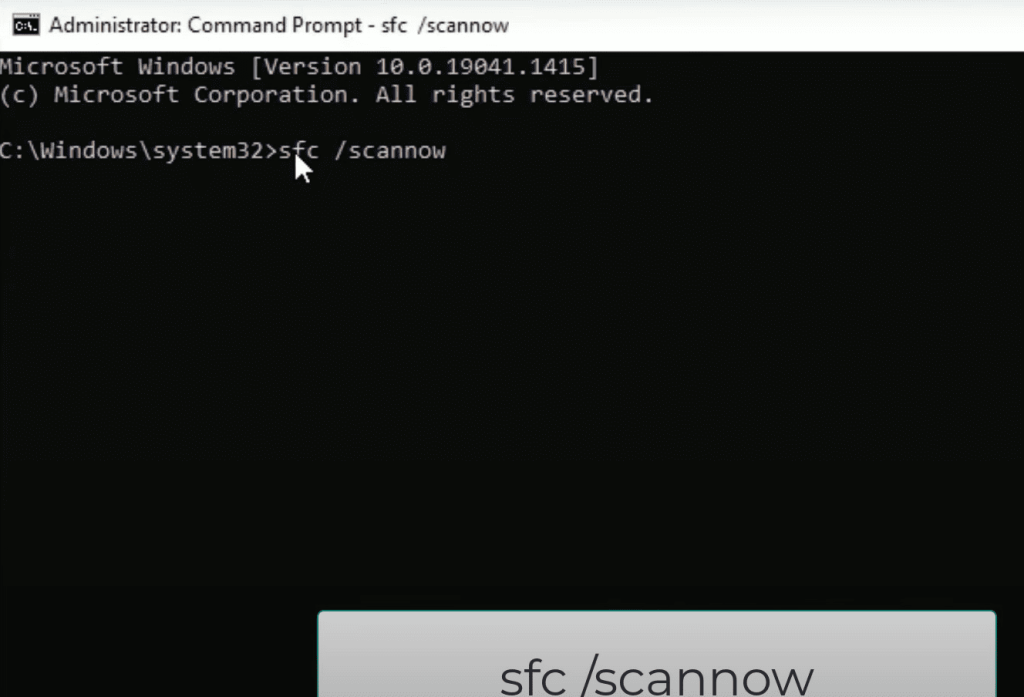Image resolution: width=1024 pixels, height=697 pixels.
Task: Click the "All rights" text
Action: click(x=445, y=95)
